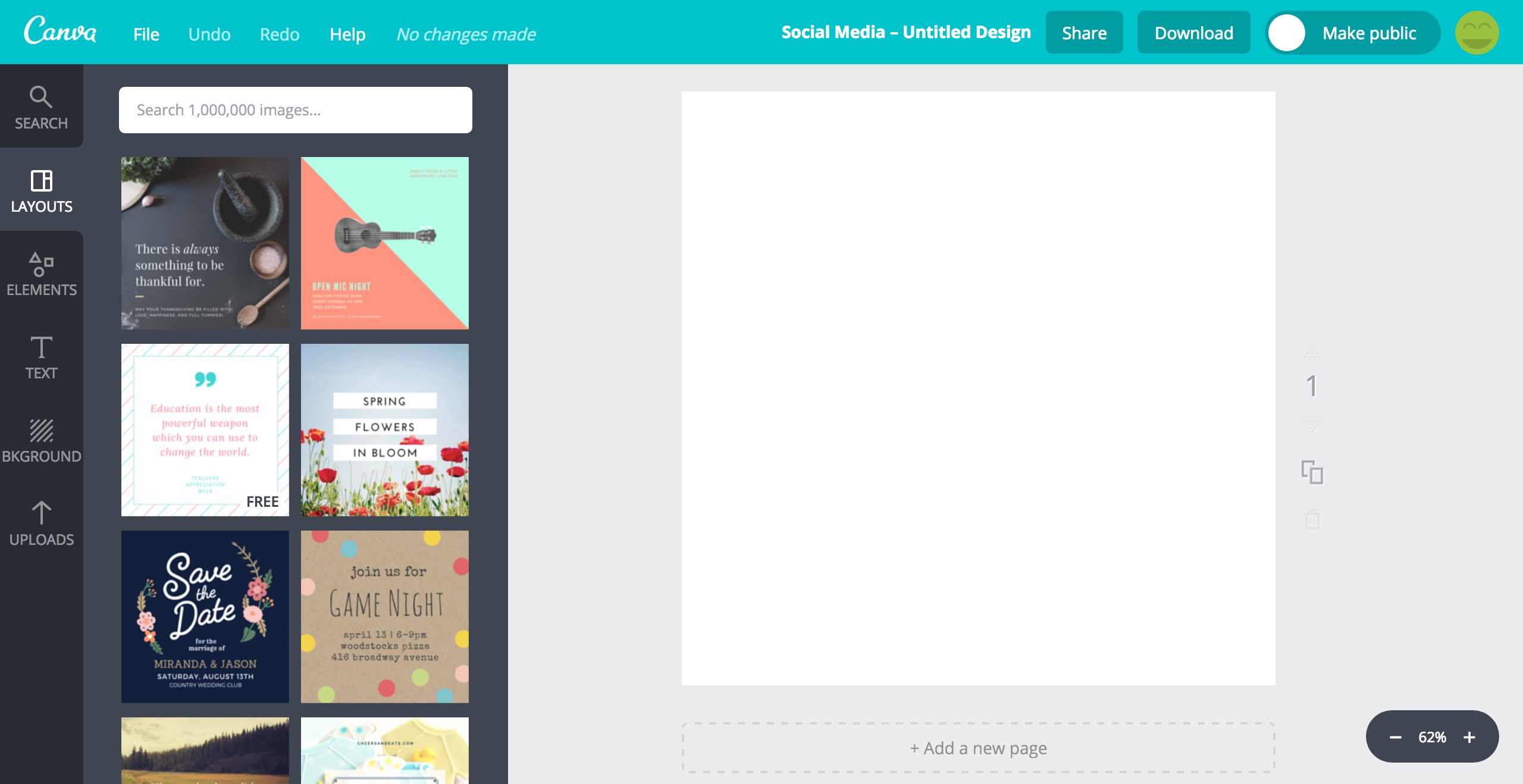Open the Help menu
The image size is (1523, 784).
347,35
